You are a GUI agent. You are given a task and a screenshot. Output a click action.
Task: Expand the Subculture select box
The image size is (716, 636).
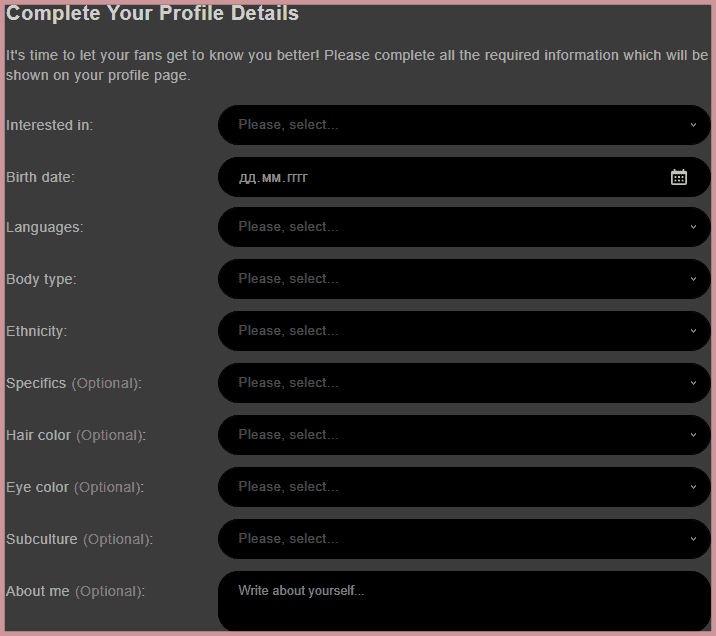(x=450, y=539)
